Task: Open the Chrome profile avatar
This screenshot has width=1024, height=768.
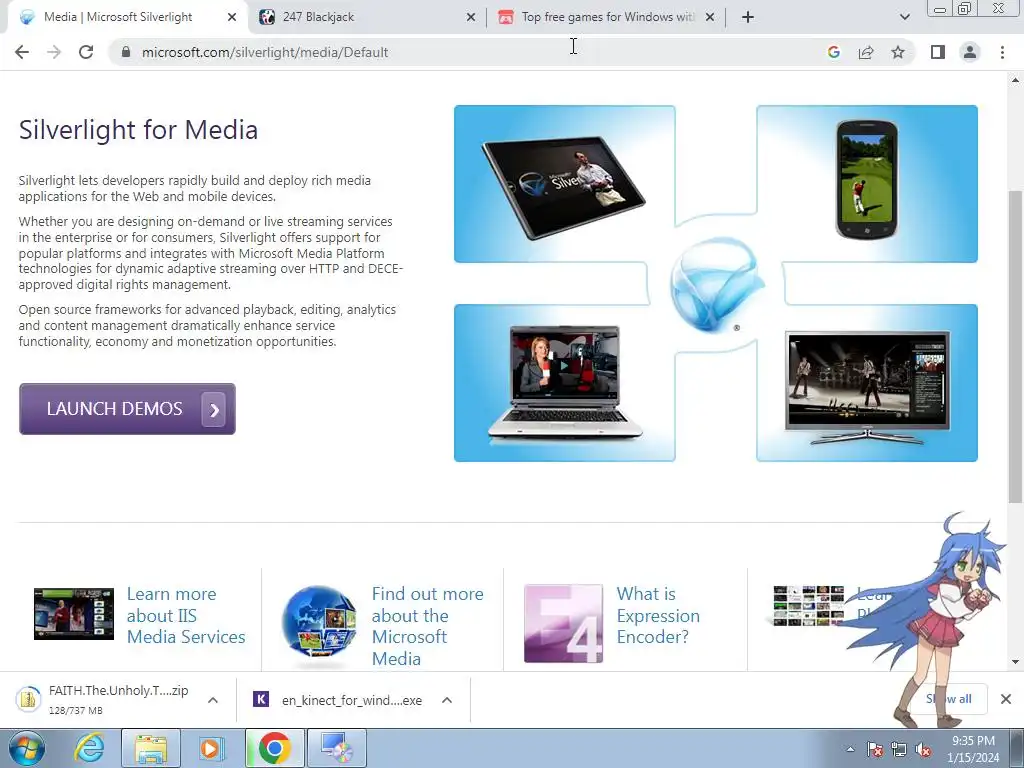Action: [x=970, y=52]
